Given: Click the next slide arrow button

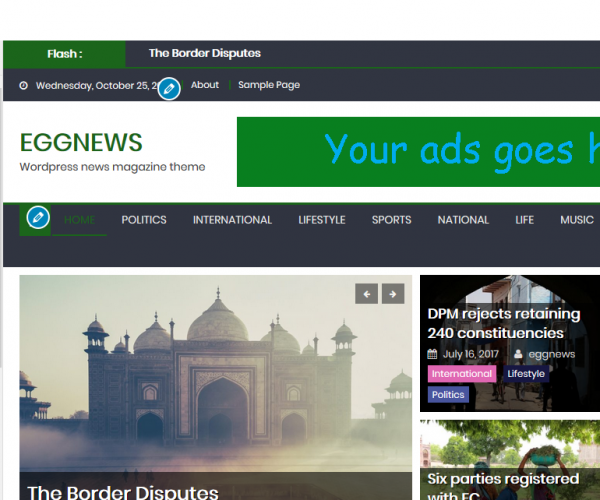Looking at the screenshot, I should 394,293.
